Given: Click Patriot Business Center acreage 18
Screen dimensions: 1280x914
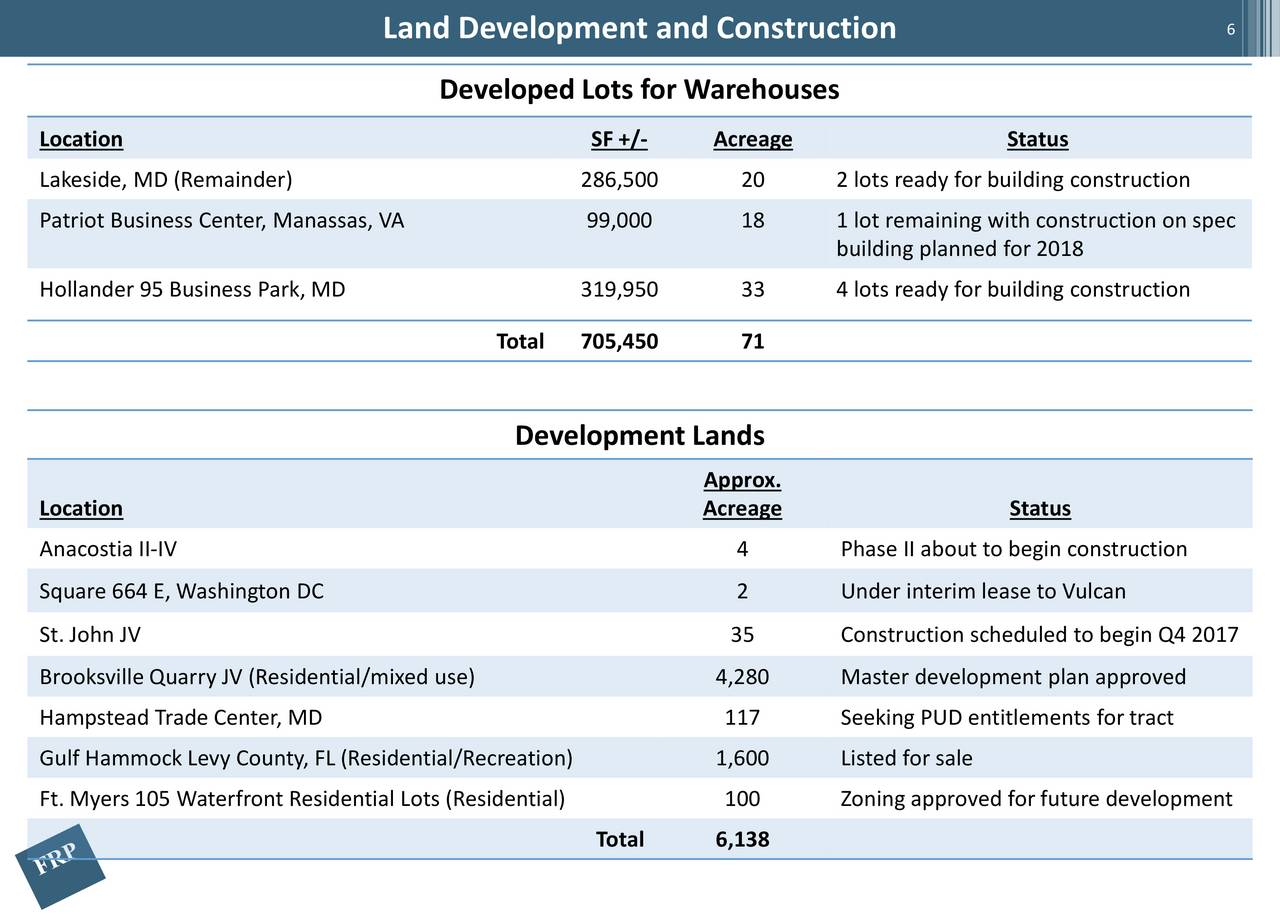Looking at the screenshot, I should (x=753, y=221).
